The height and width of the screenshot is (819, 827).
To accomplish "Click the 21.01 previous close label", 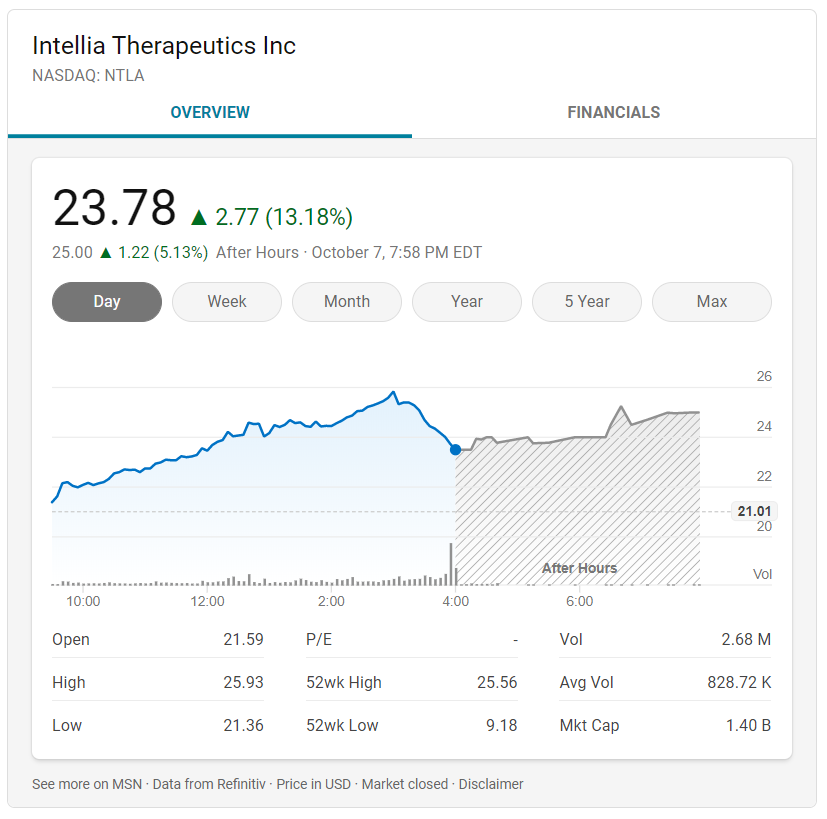I will [x=755, y=512].
